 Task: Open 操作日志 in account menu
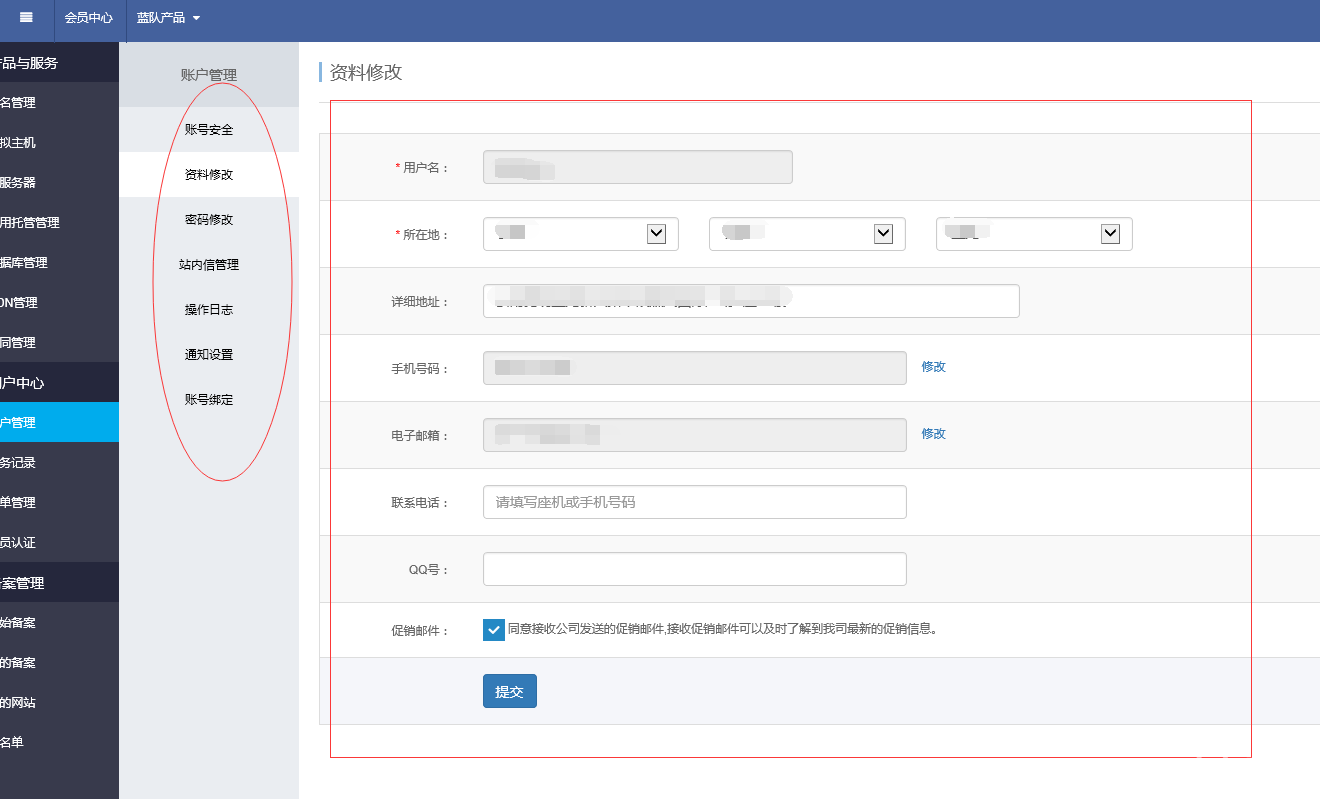pos(209,310)
